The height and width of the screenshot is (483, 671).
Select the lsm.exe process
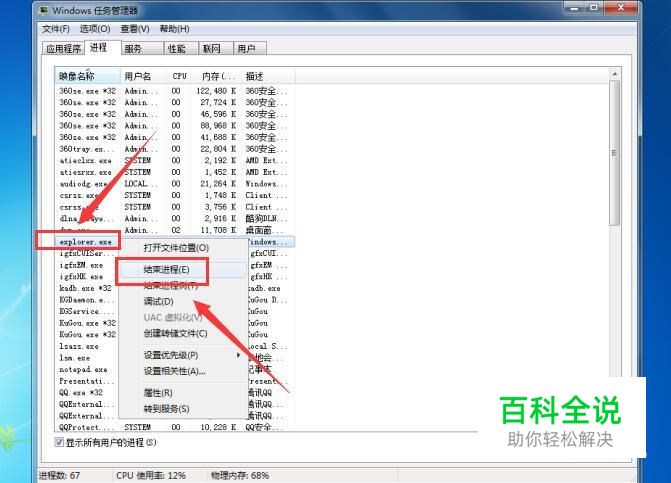74,358
